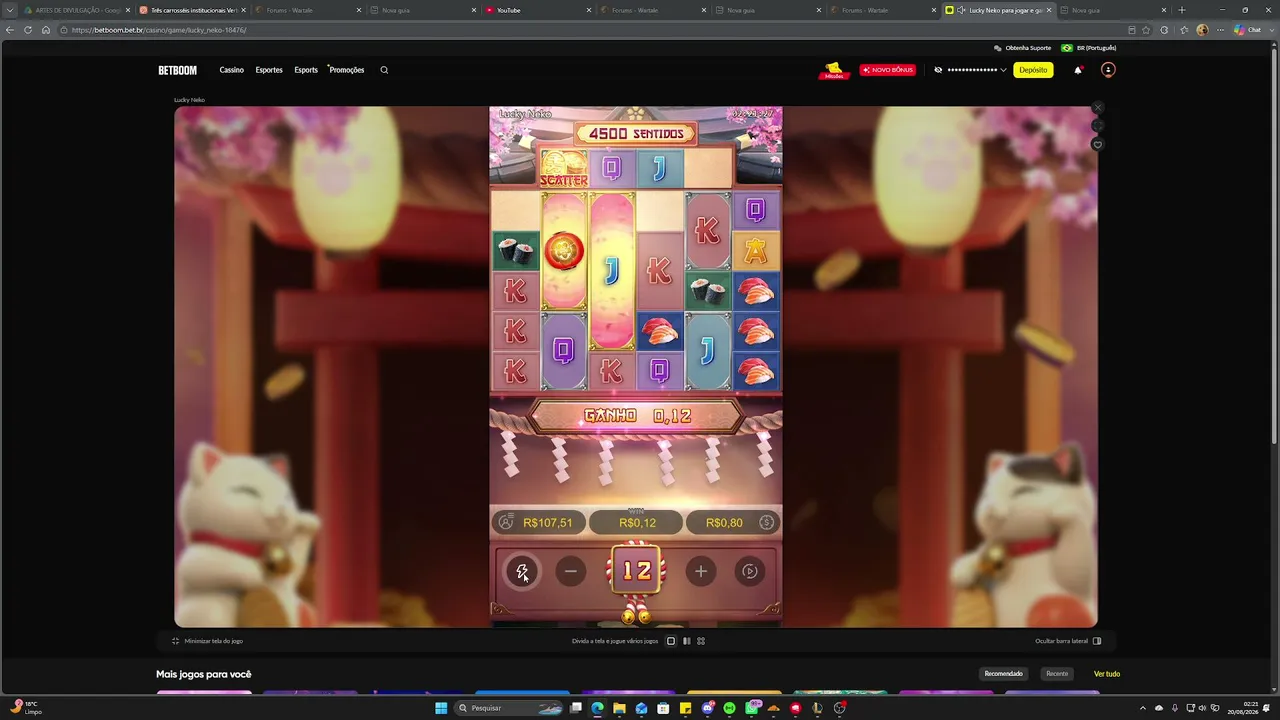Click the NOVO BÔNUS button

[x=887, y=70]
